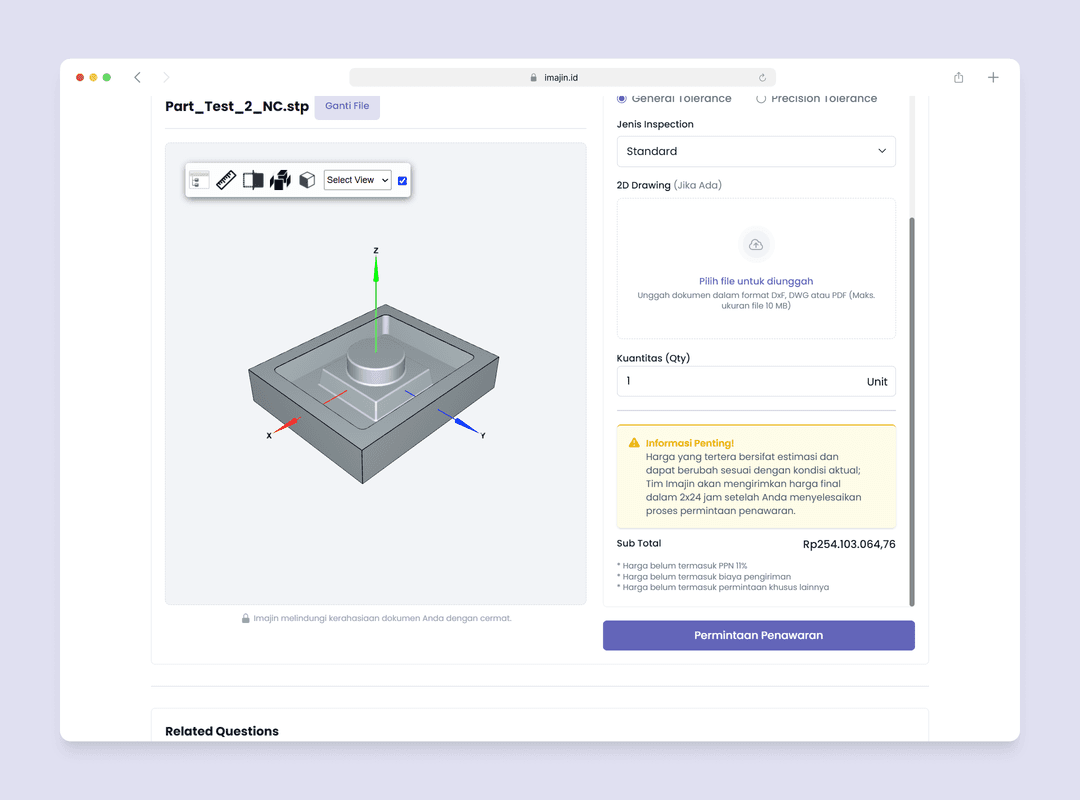Reload the page in address bar
Image resolution: width=1080 pixels, height=800 pixels.
[762, 78]
